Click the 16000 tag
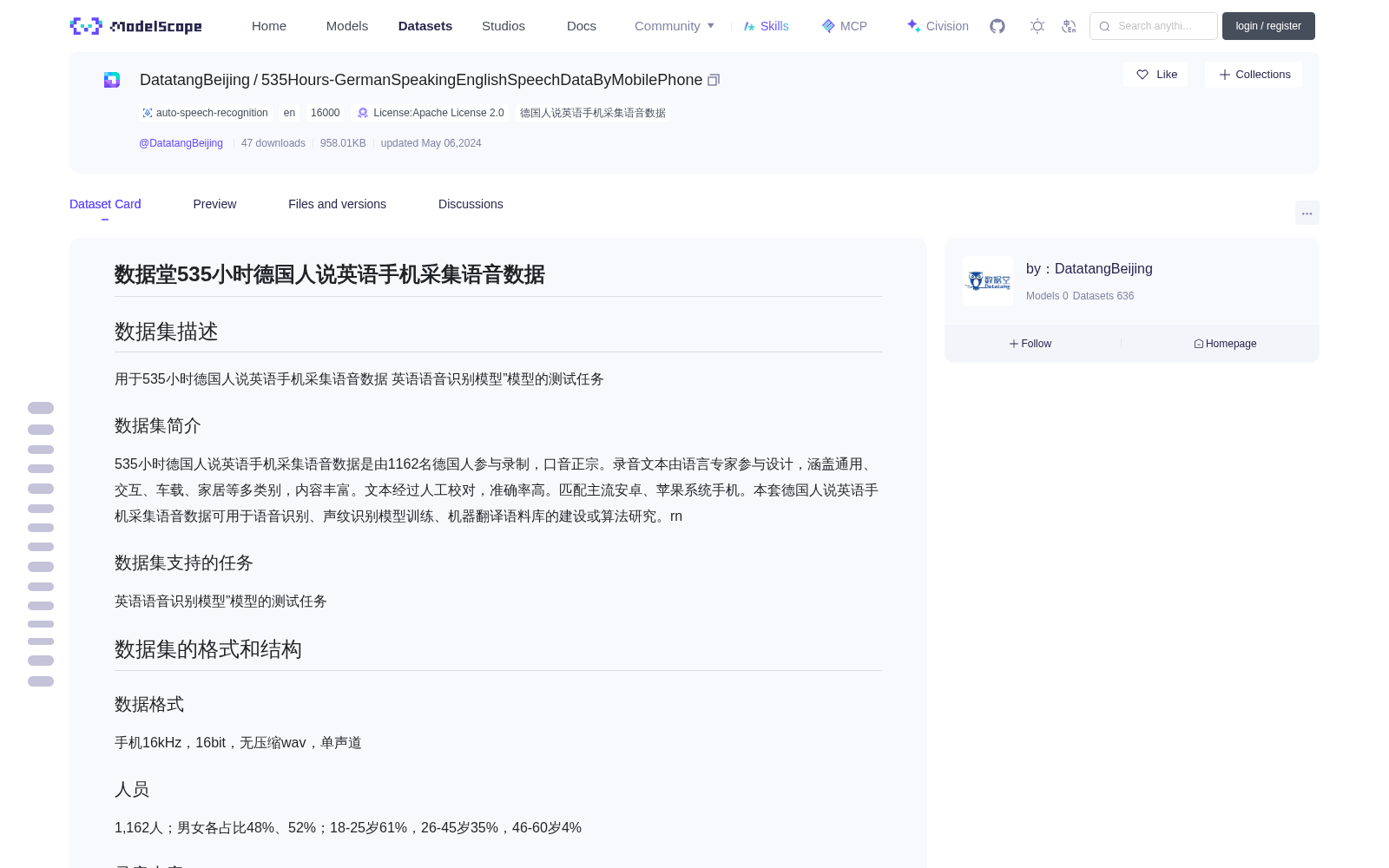The height and width of the screenshot is (868, 1389). click(x=326, y=113)
